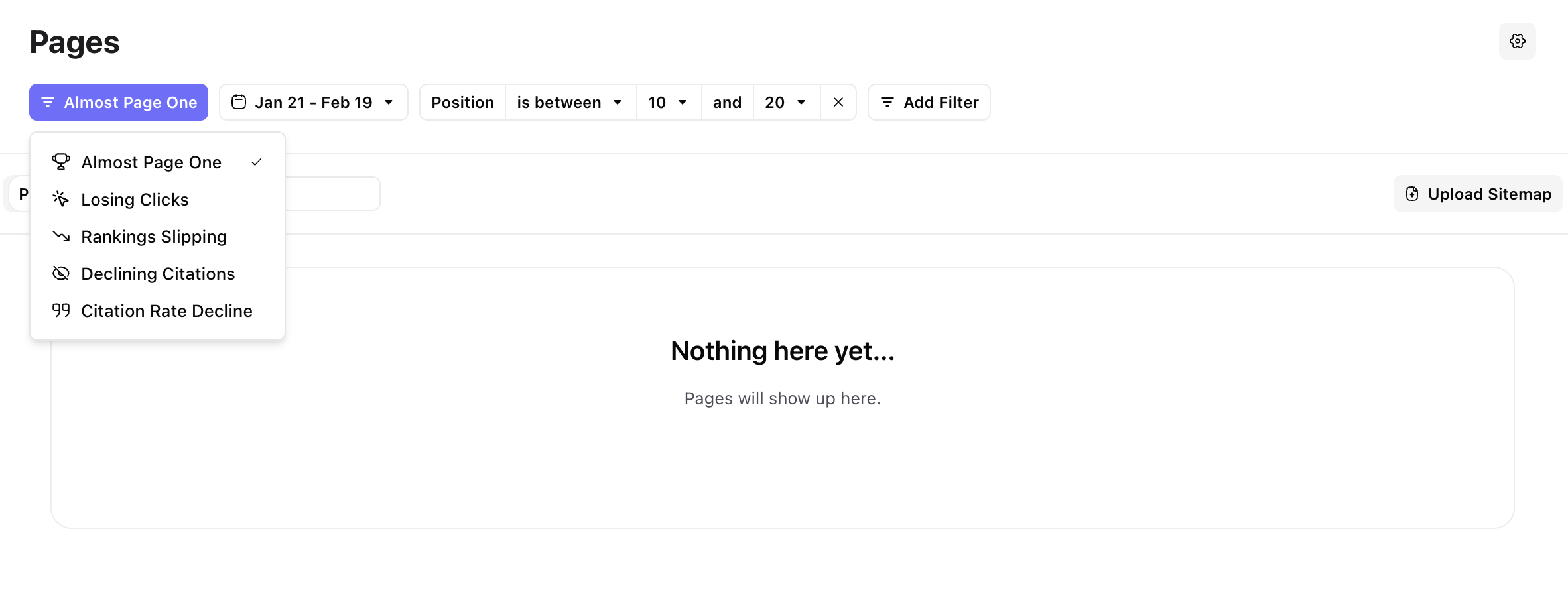Screen dimensions: 1568x610
Task: Click the calendar icon in the date range picker
Action: 239,101
